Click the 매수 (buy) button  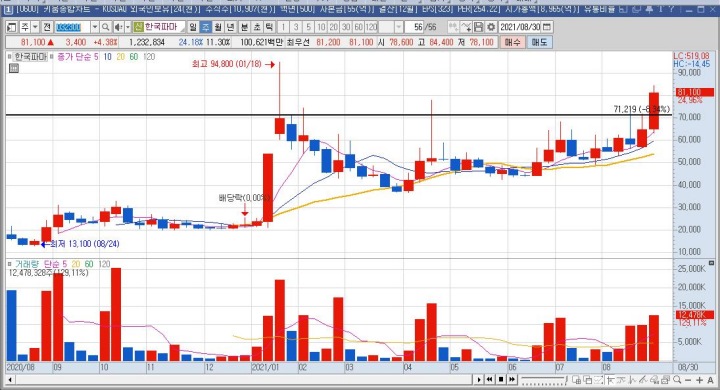click(512, 42)
